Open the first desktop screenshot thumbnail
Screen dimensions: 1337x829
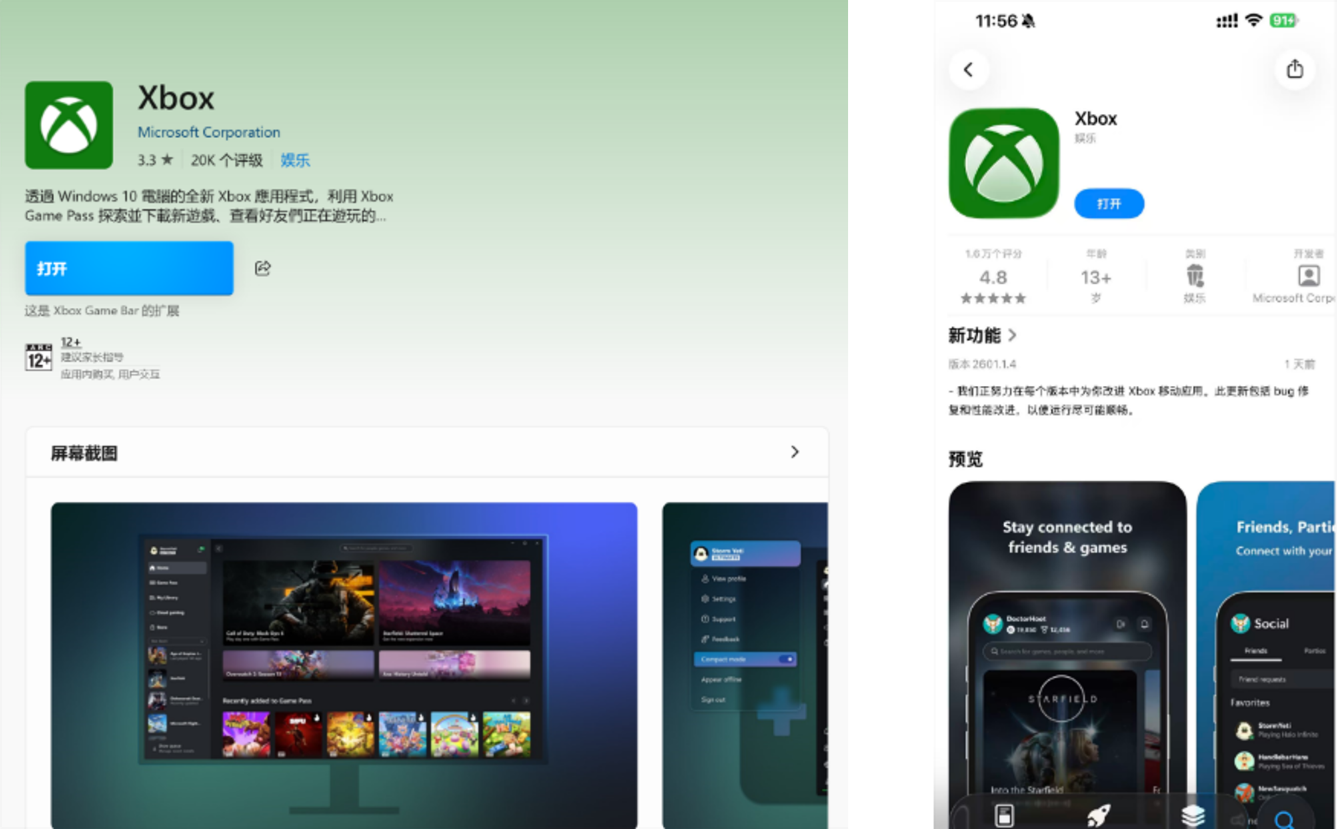(344, 664)
